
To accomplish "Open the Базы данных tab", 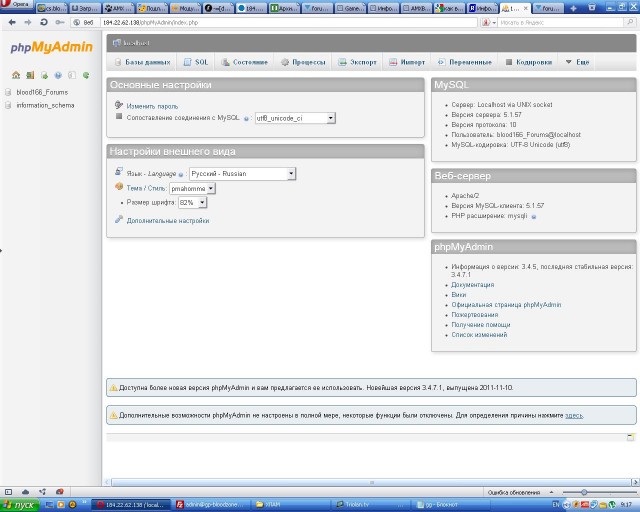I will [x=142, y=62].
